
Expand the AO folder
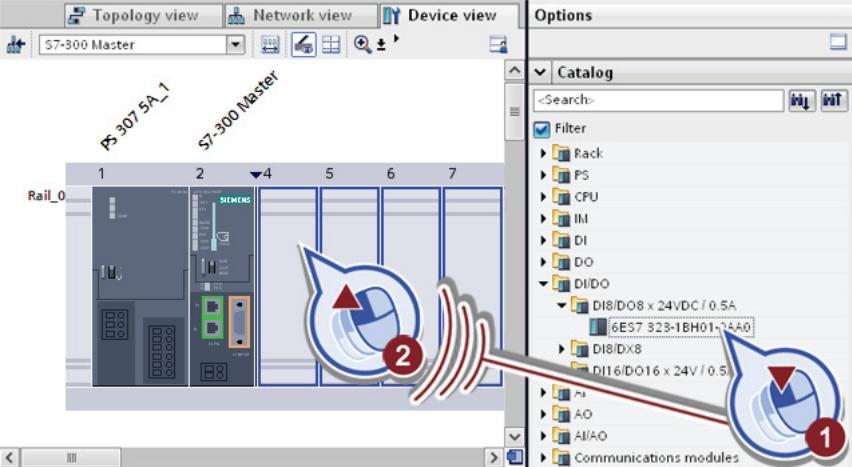[543, 414]
